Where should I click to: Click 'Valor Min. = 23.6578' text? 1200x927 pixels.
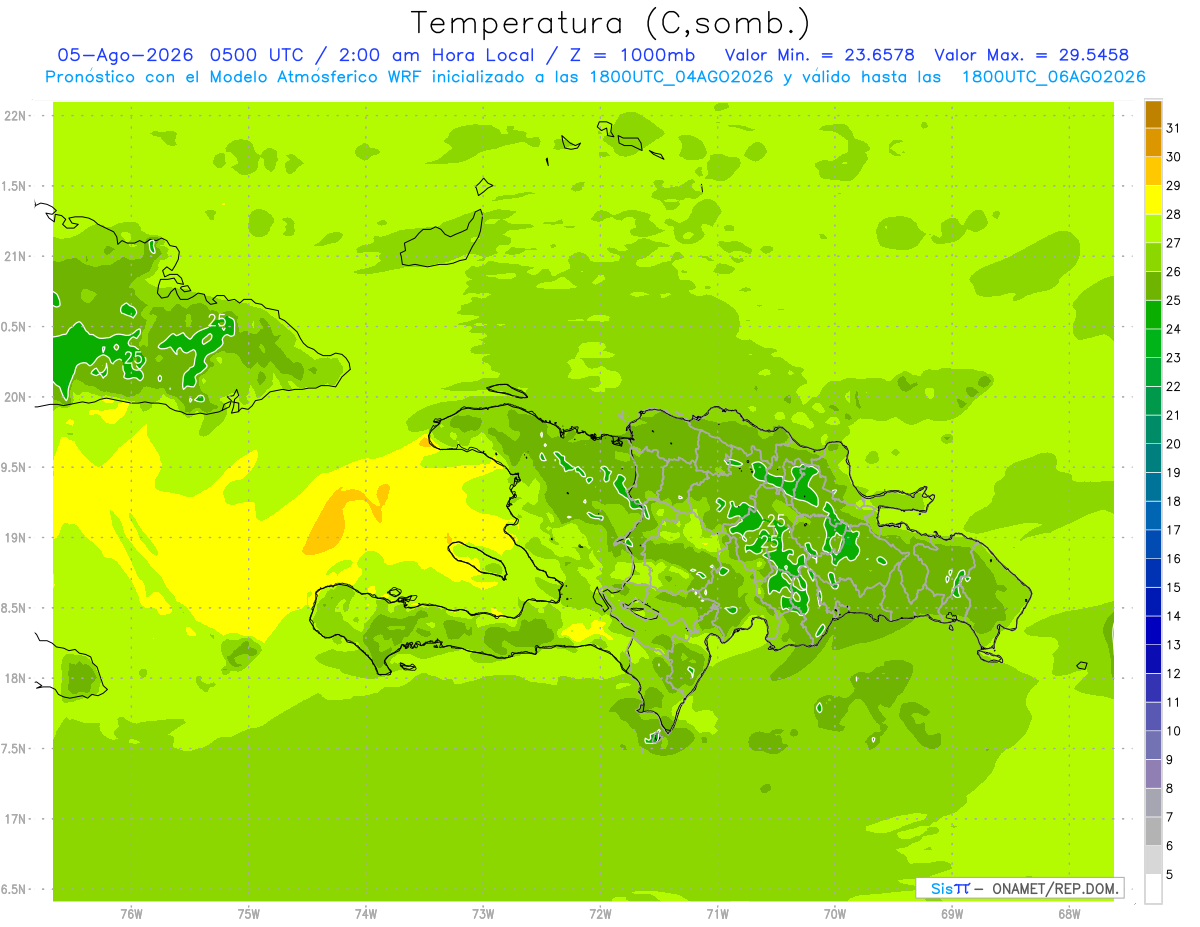822,55
